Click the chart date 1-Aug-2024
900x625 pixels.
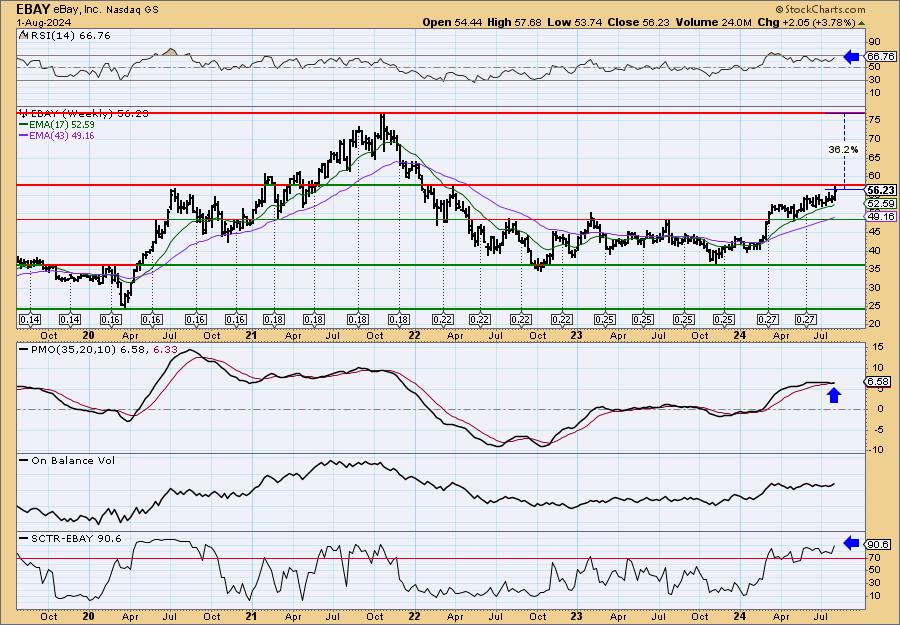click(44, 22)
